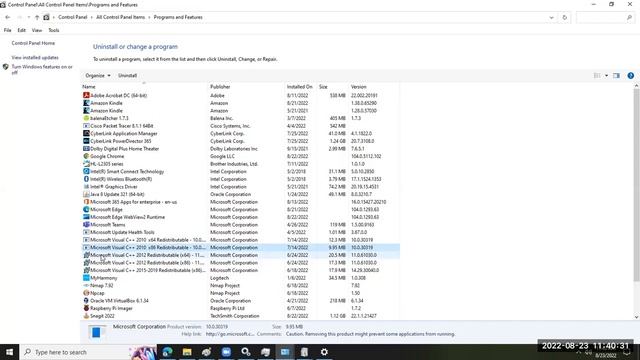Change view with the view layout icon

[x=597, y=76]
